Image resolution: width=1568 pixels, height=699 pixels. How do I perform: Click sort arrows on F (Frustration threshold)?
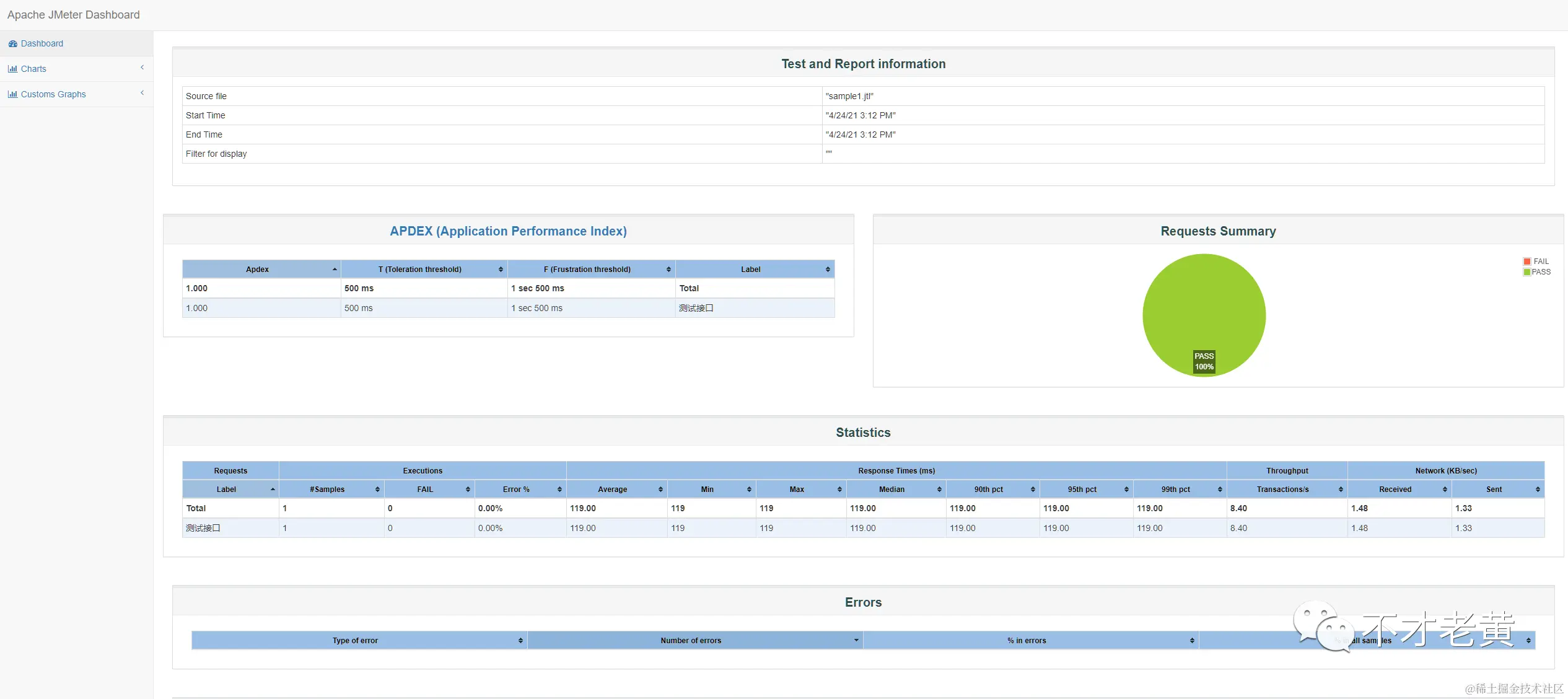(x=668, y=270)
